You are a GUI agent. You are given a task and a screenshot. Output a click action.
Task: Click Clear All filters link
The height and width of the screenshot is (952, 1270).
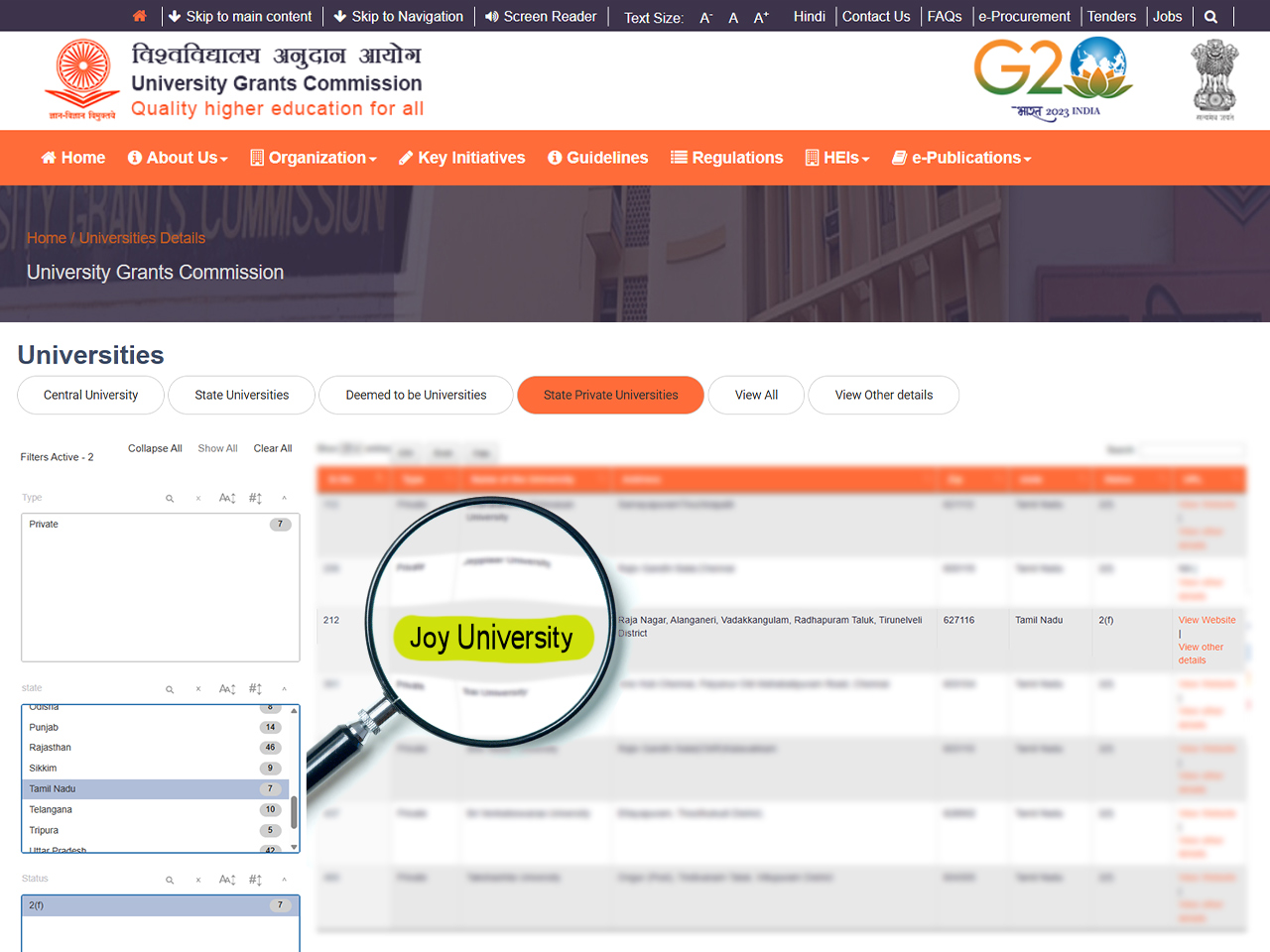coord(273,448)
